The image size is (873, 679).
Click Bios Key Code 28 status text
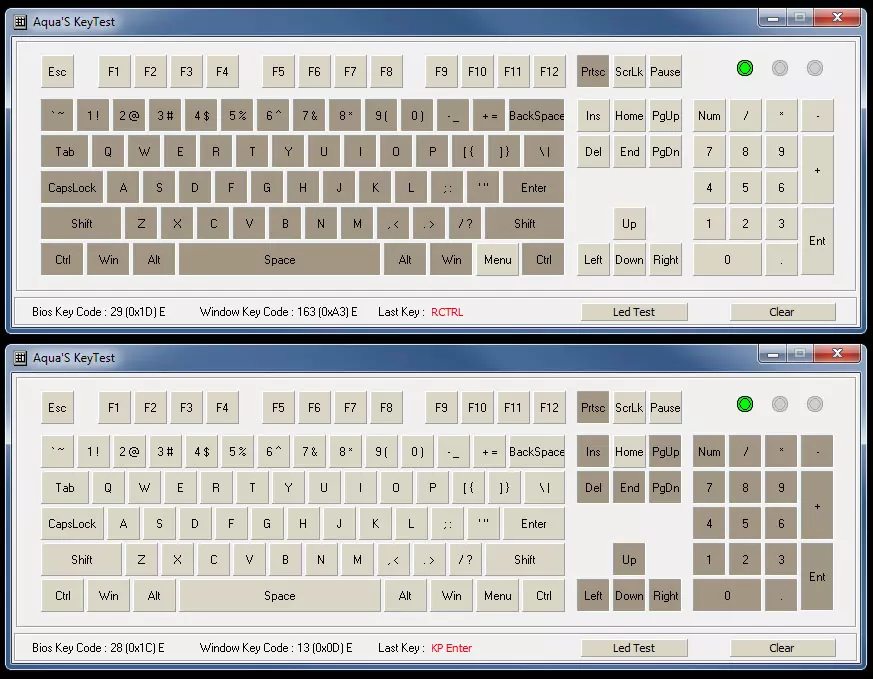98,648
